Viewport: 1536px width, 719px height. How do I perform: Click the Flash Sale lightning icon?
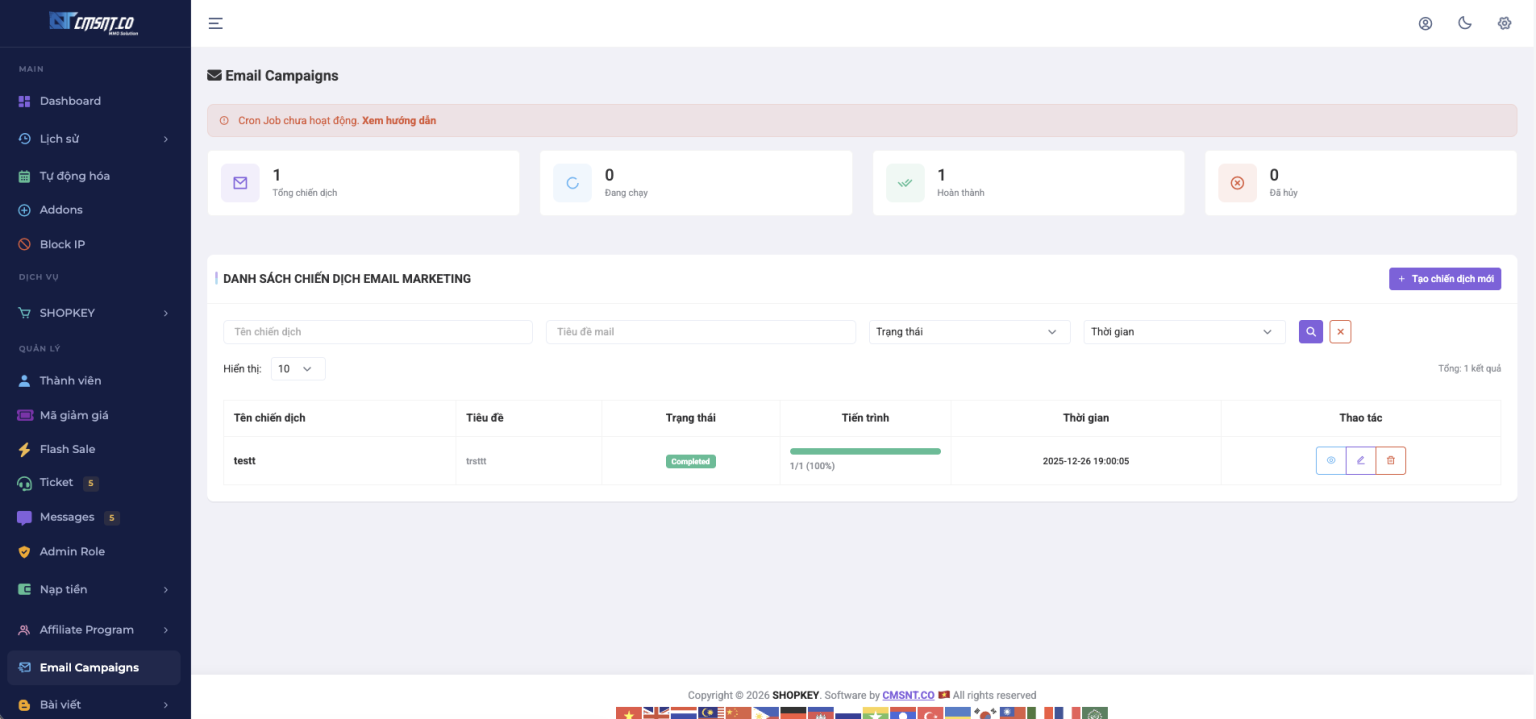click(x=25, y=450)
